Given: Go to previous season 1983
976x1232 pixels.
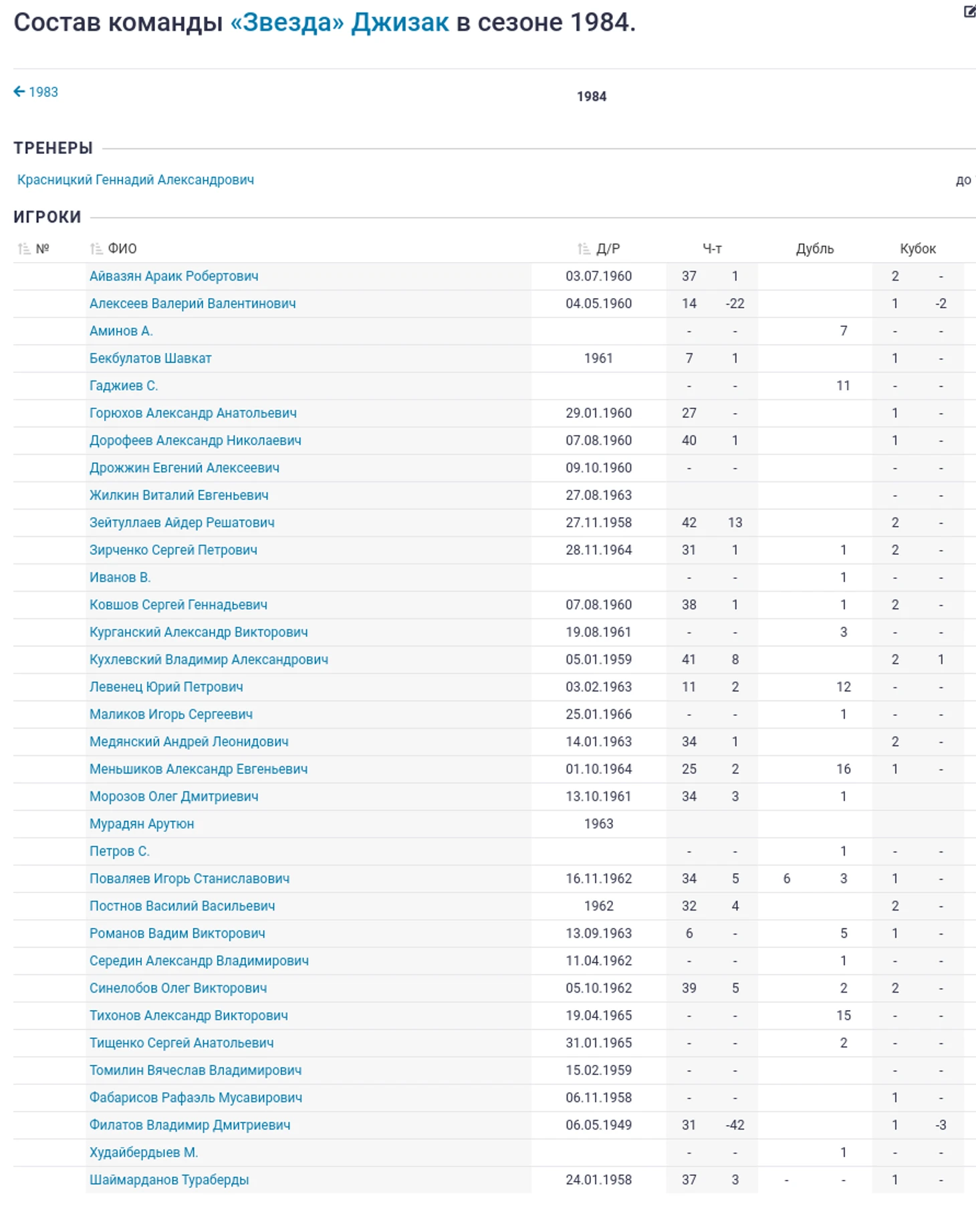Looking at the screenshot, I should (x=43, y=92).
